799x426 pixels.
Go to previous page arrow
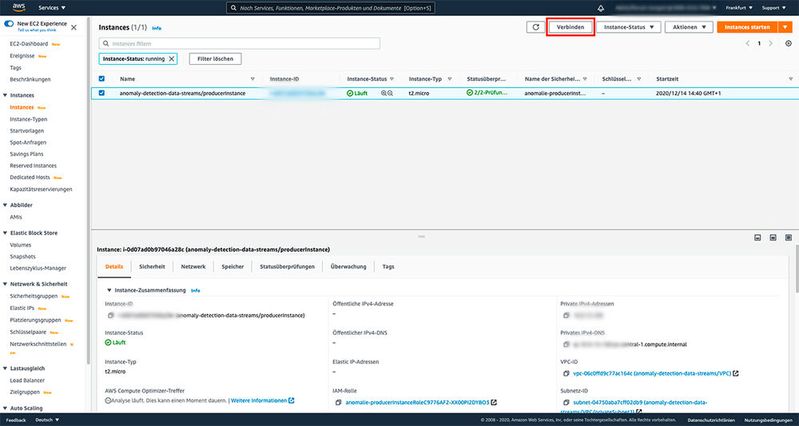(x=748, y=44)
